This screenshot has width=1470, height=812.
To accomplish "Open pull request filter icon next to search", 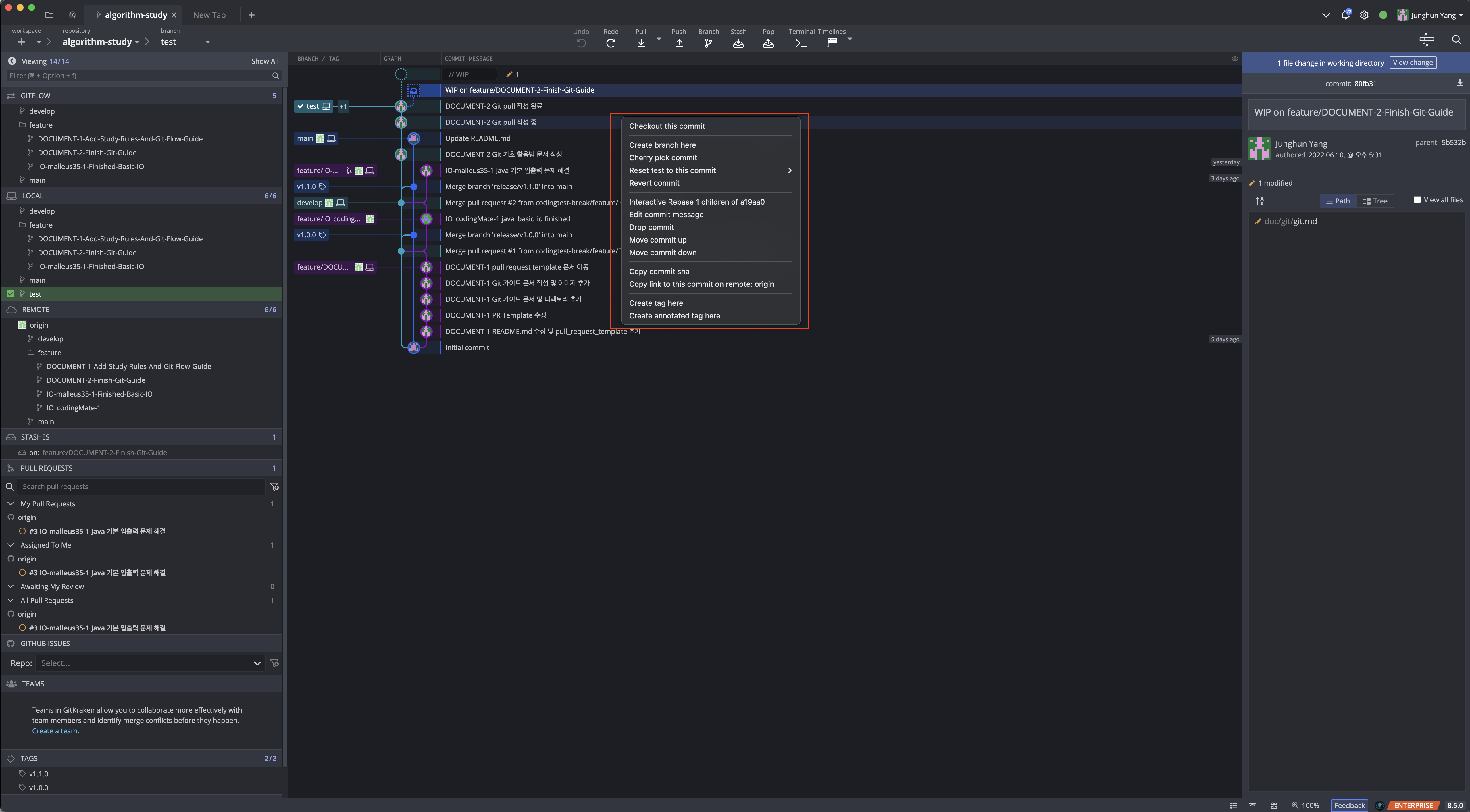I will coord(274,486).
